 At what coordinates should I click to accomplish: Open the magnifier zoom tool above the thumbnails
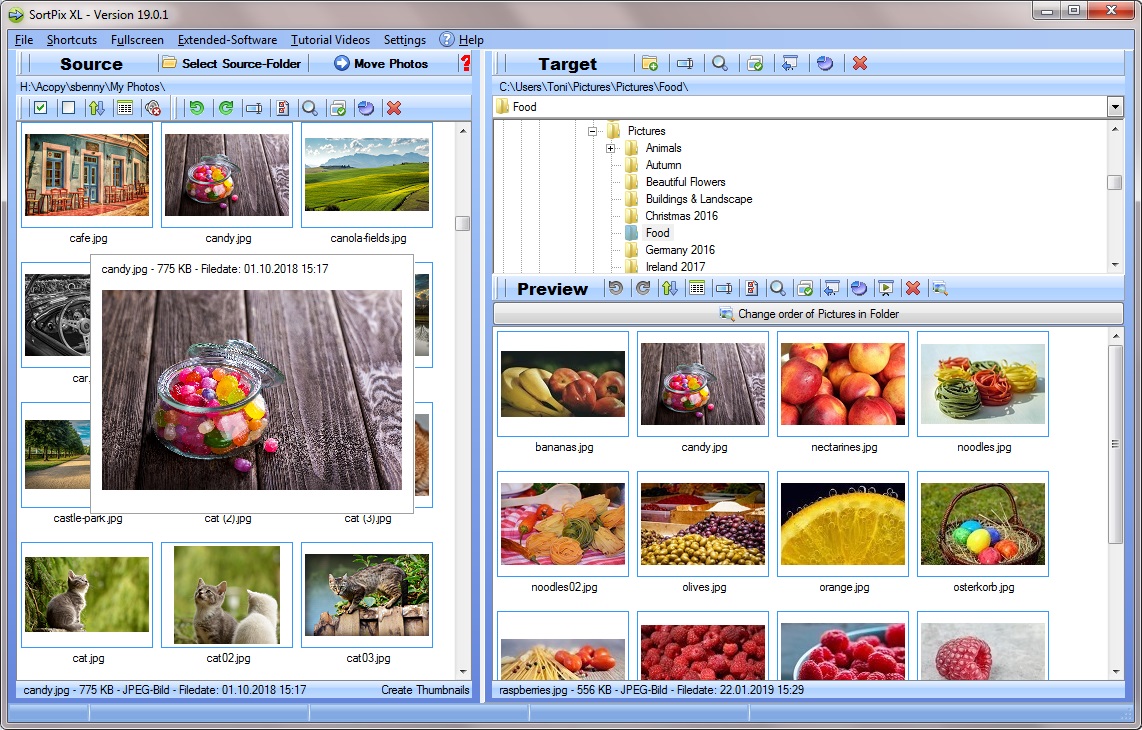tap(310, 107)
